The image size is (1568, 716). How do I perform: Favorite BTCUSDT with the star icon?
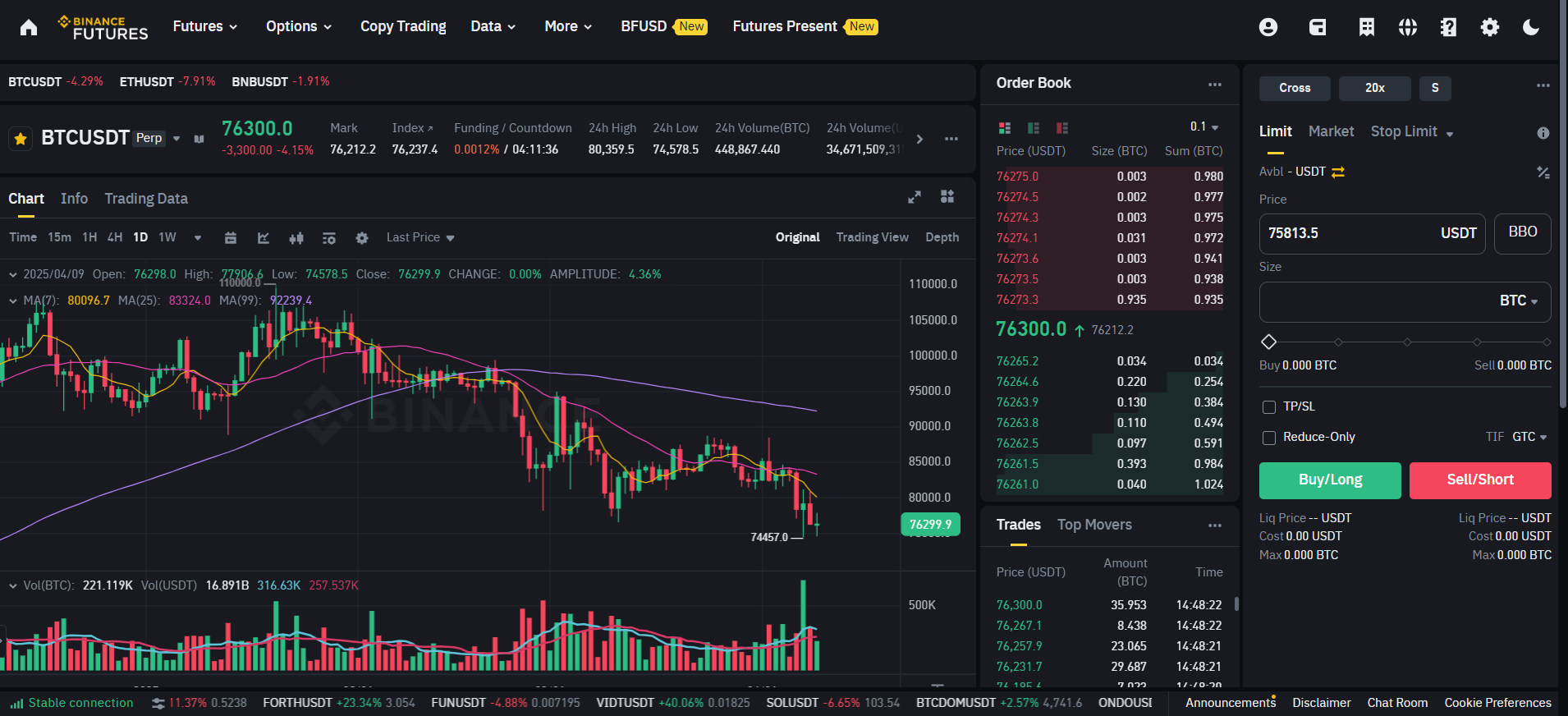[x=21, y=139]
